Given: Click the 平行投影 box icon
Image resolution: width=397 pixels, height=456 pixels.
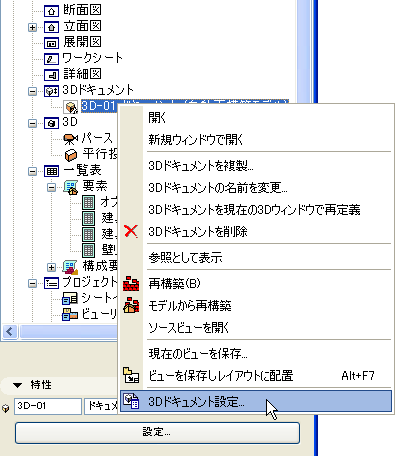Looking at the screenshot, I should point(71,155).
